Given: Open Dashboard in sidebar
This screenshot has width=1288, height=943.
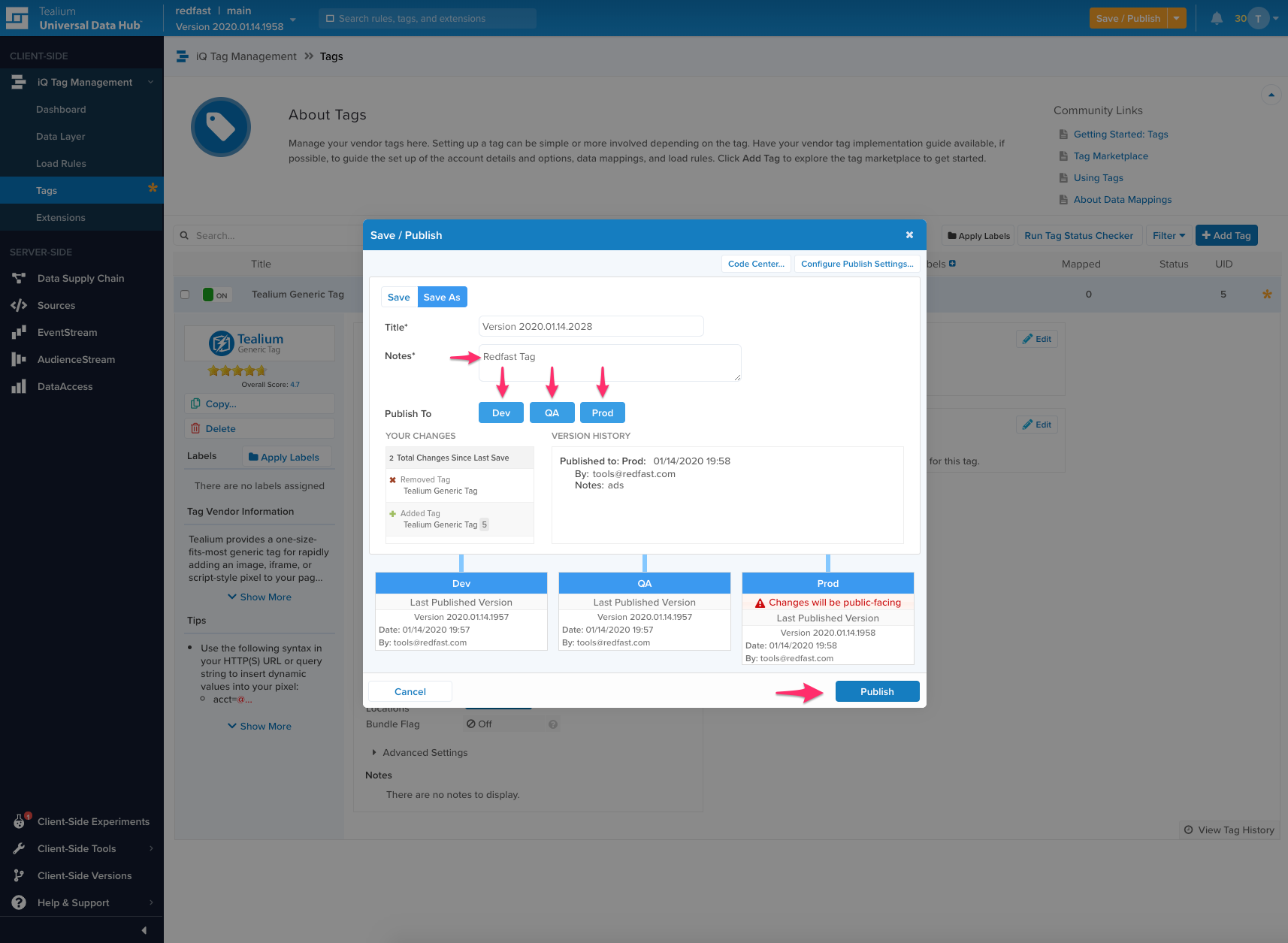Looking at the screenshot, I should tap(61, 109).
